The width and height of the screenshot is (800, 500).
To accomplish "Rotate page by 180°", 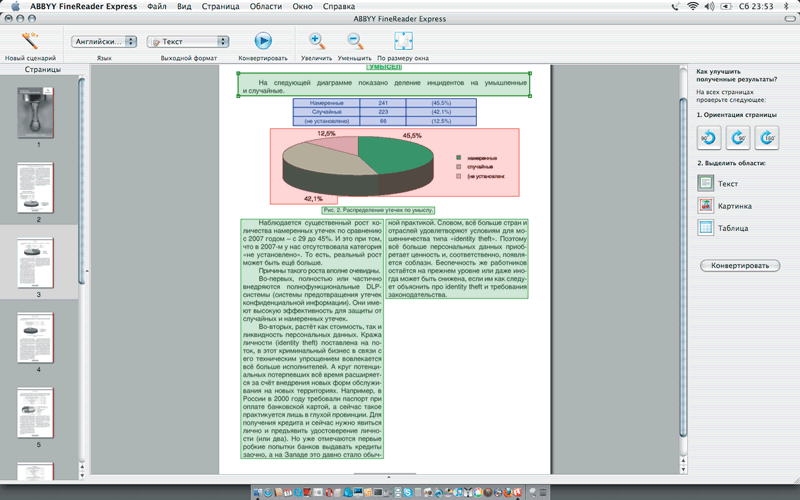I will [x=765, y=139].
